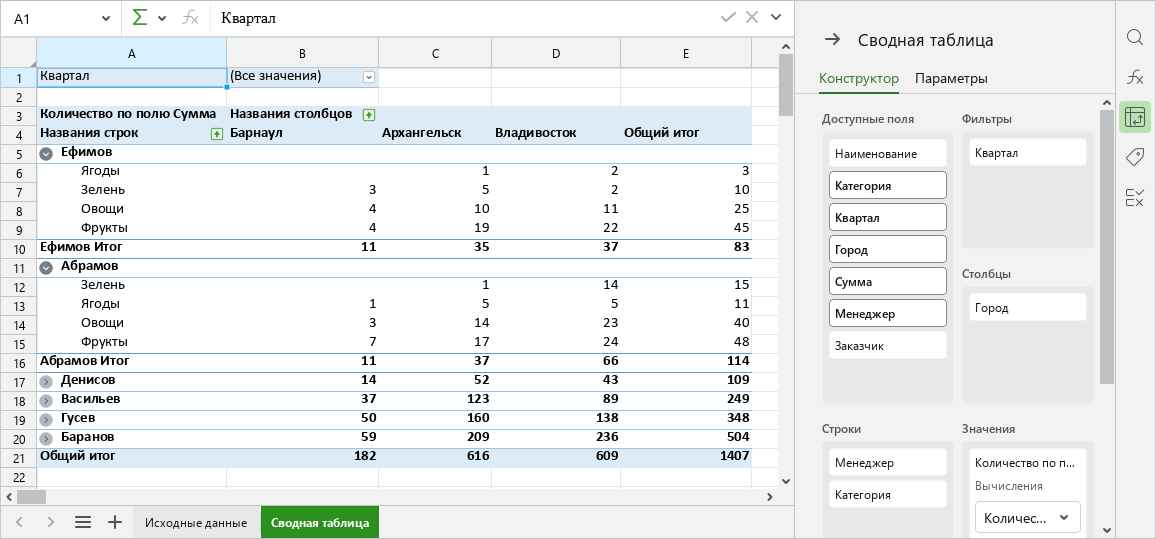Switch to the Параметры tab
This screenshot has height=539, width=1156.
pos(951,78)
